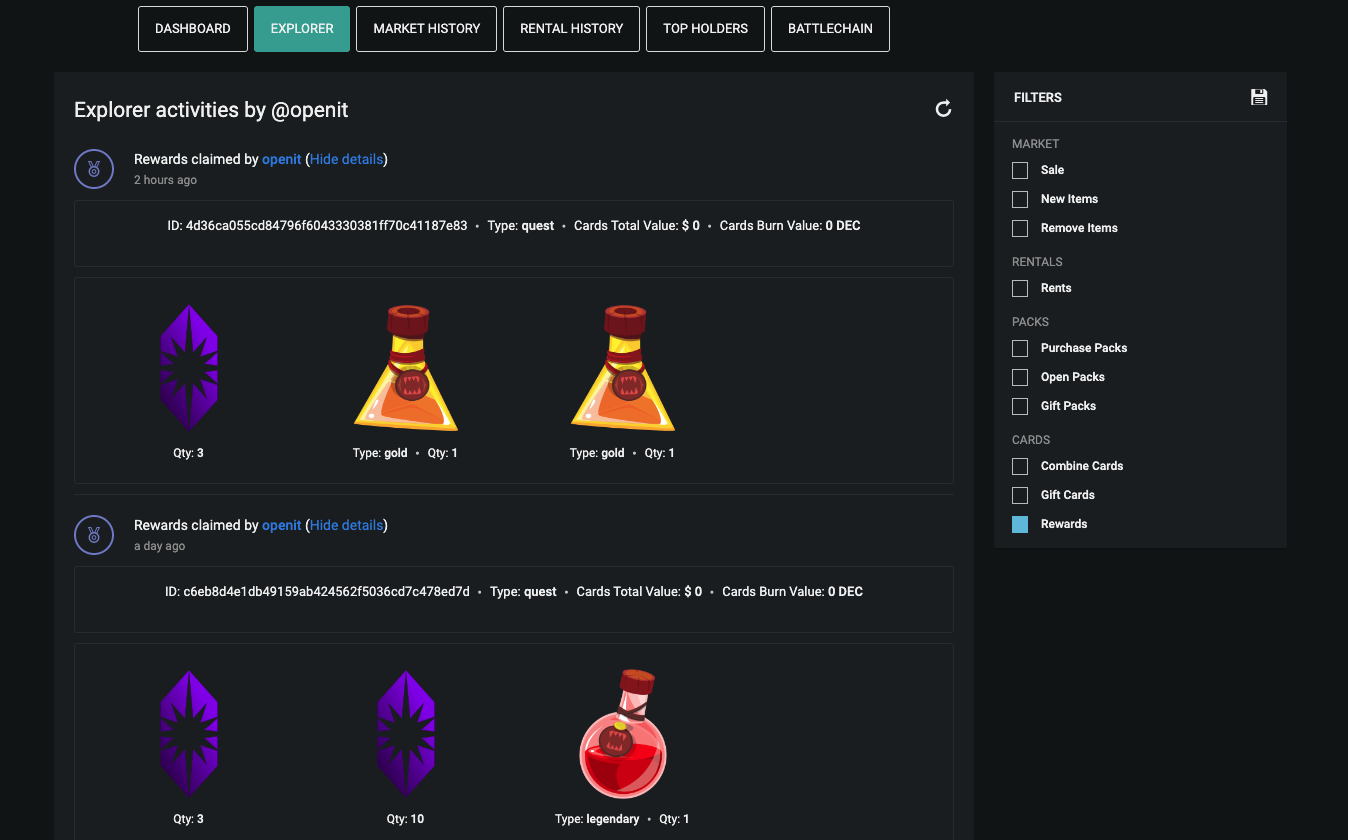Select purple crystal Qty 3 in second reward

pyautogui.click(x=189, y=734)
